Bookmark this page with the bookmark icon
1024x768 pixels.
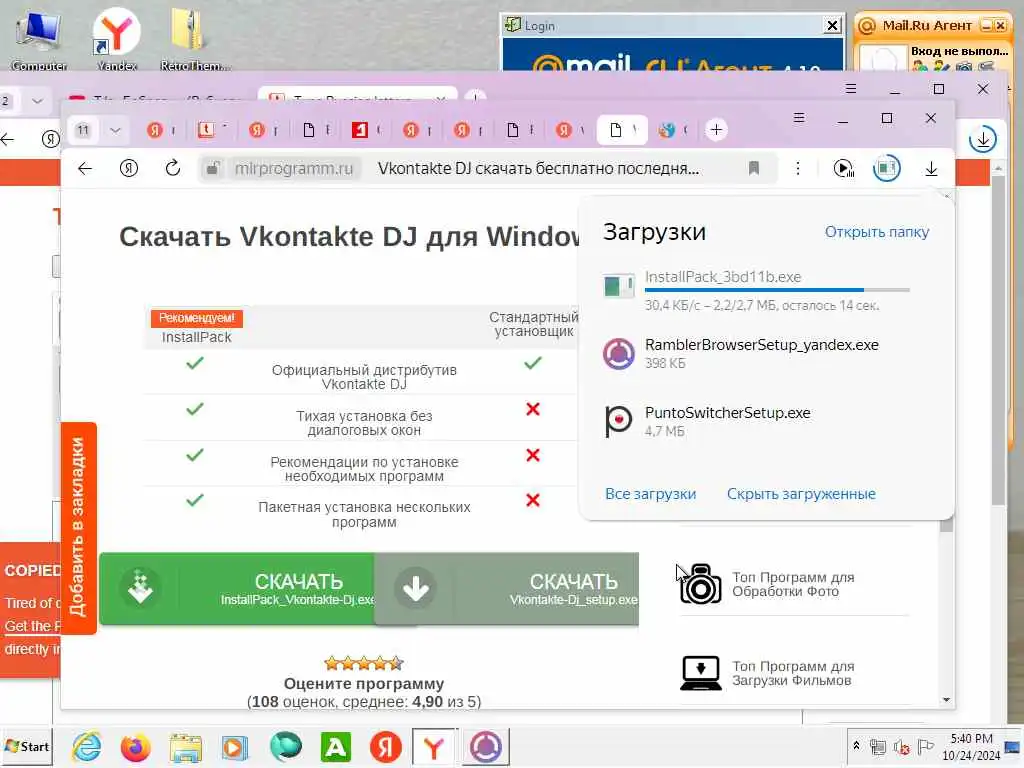[754, 168]
